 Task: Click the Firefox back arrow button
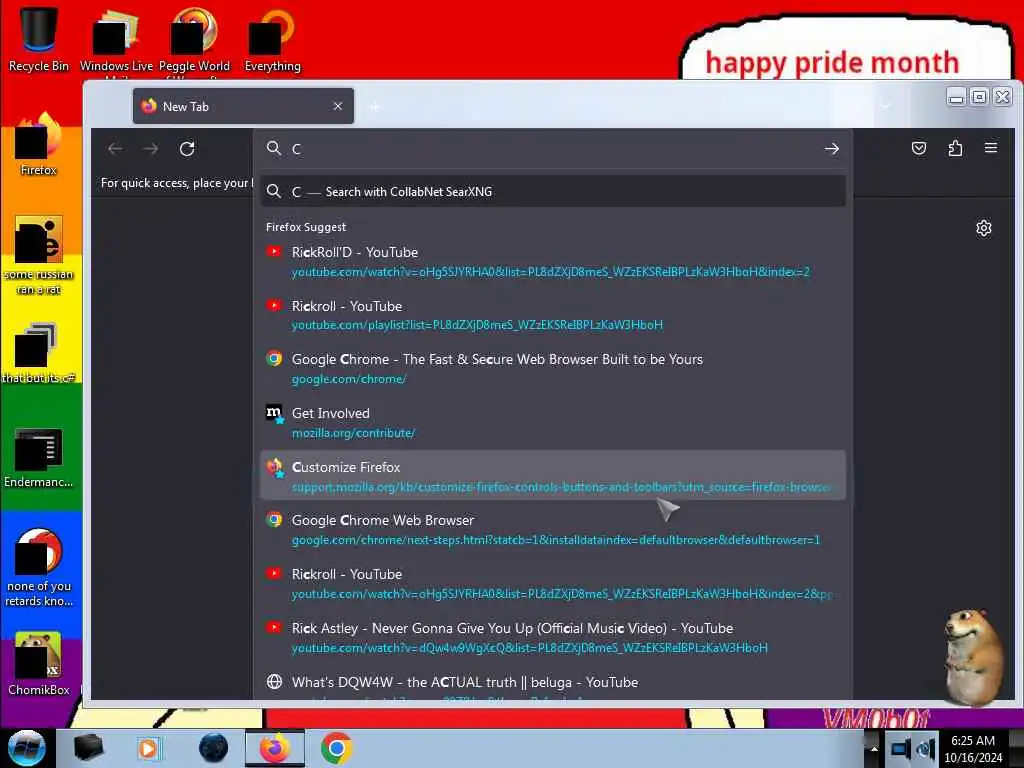click(x=115, y=149)
